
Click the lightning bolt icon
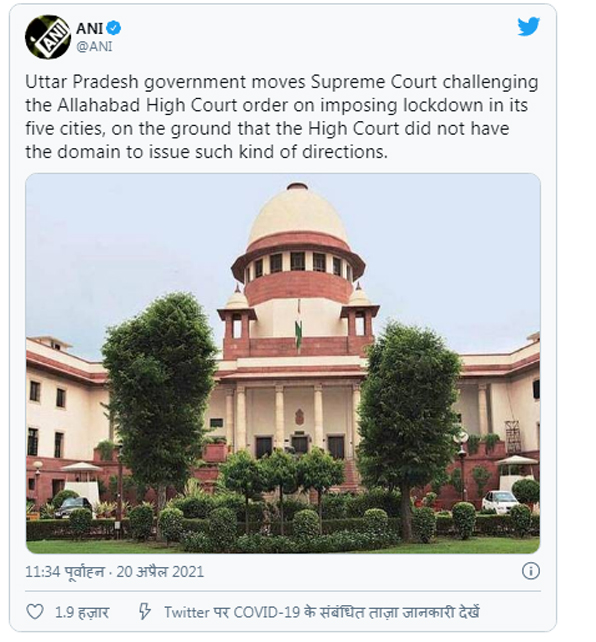144,612
